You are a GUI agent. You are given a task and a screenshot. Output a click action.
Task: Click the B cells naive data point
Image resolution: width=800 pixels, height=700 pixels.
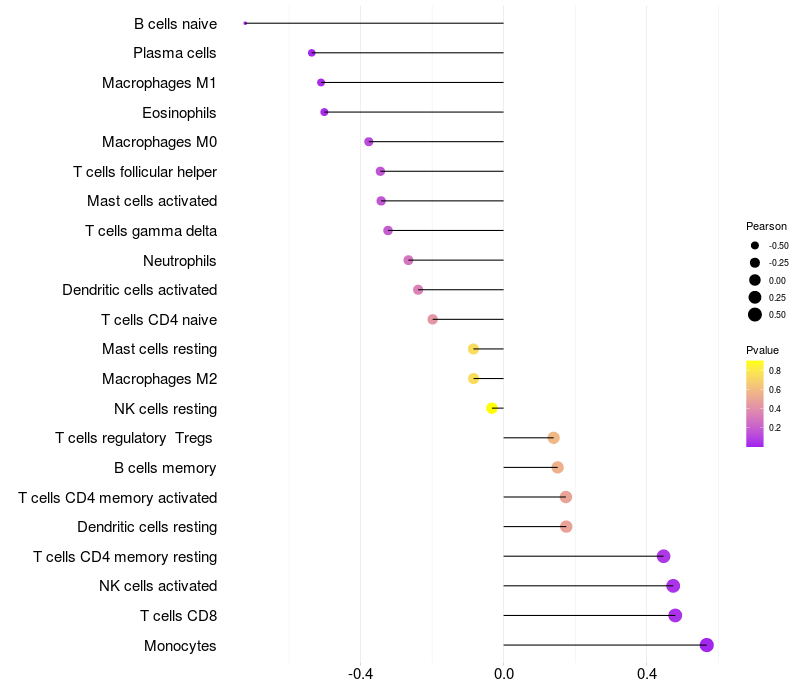pyautogui.click(x=245, y=23)
